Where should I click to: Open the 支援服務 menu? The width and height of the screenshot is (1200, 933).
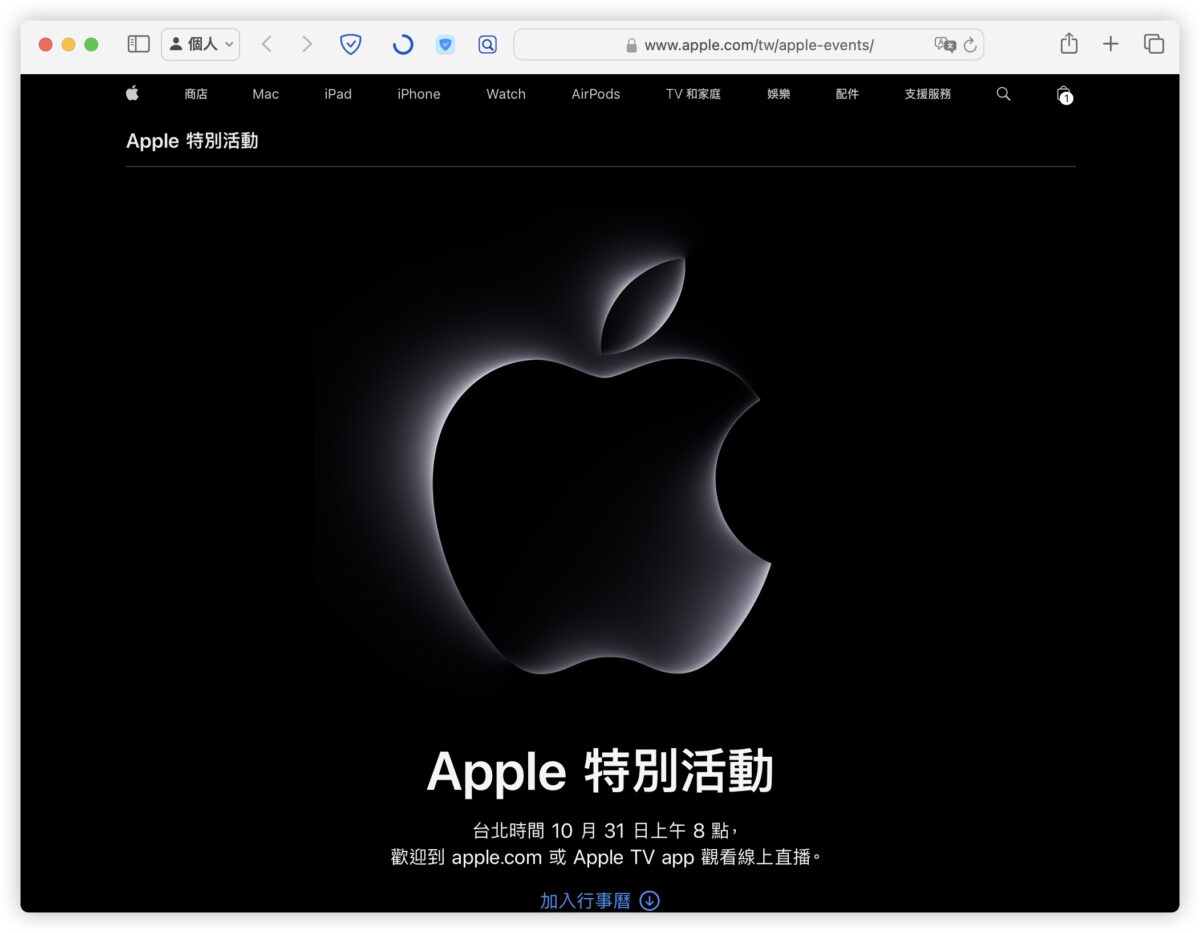click(928, 94)
